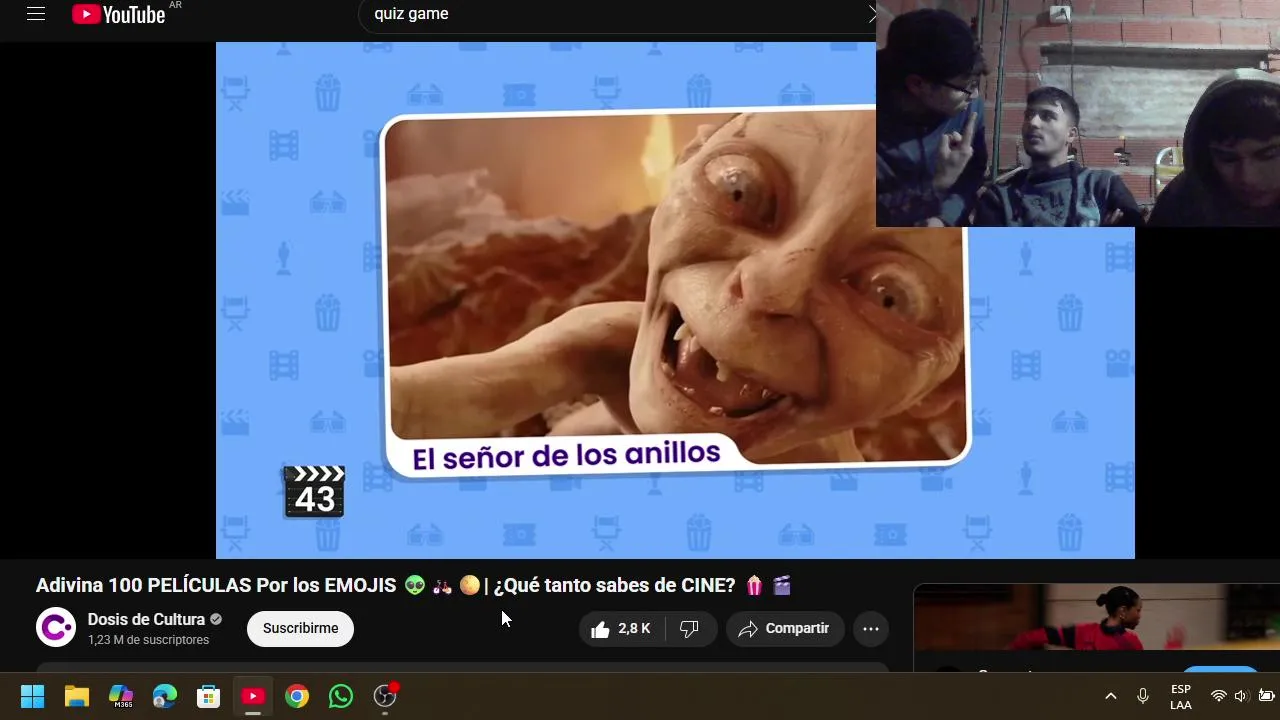Open Google Chrome from the taskbar
This screenshot has width=1280, height=720.
(x=297, y=696)
